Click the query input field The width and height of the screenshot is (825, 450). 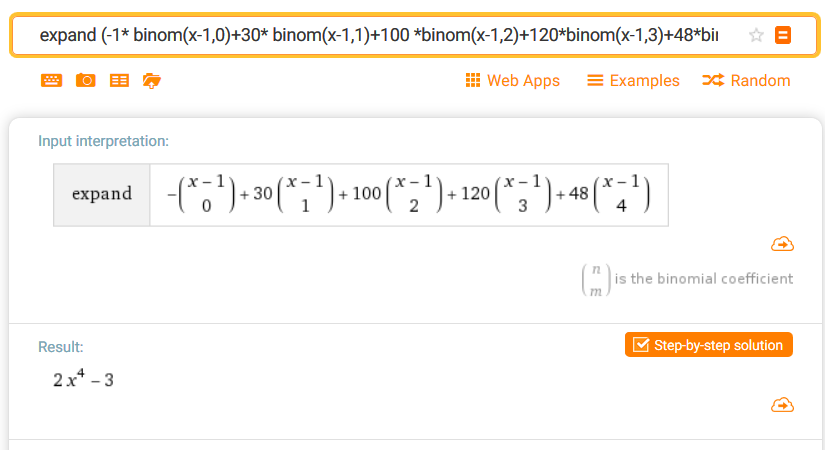pos(378,35)
